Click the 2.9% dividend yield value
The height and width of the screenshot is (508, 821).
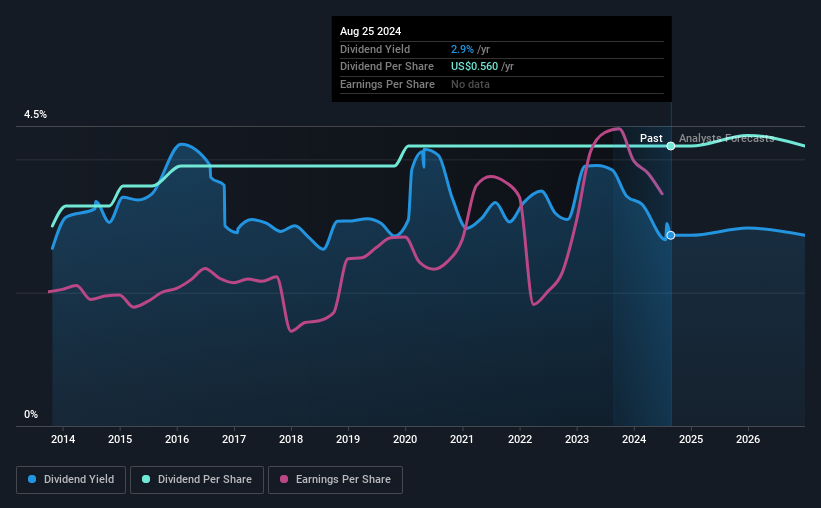[462, 49]
